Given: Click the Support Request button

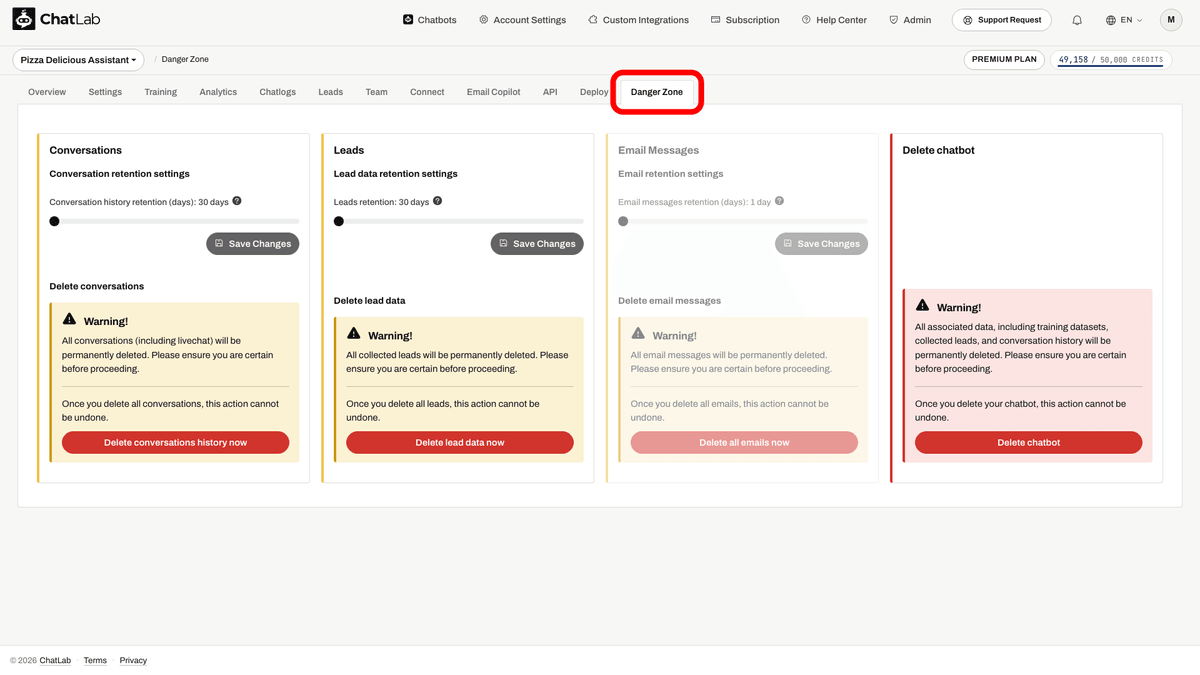Looking at the screenshot, I should coord(1003,19).
